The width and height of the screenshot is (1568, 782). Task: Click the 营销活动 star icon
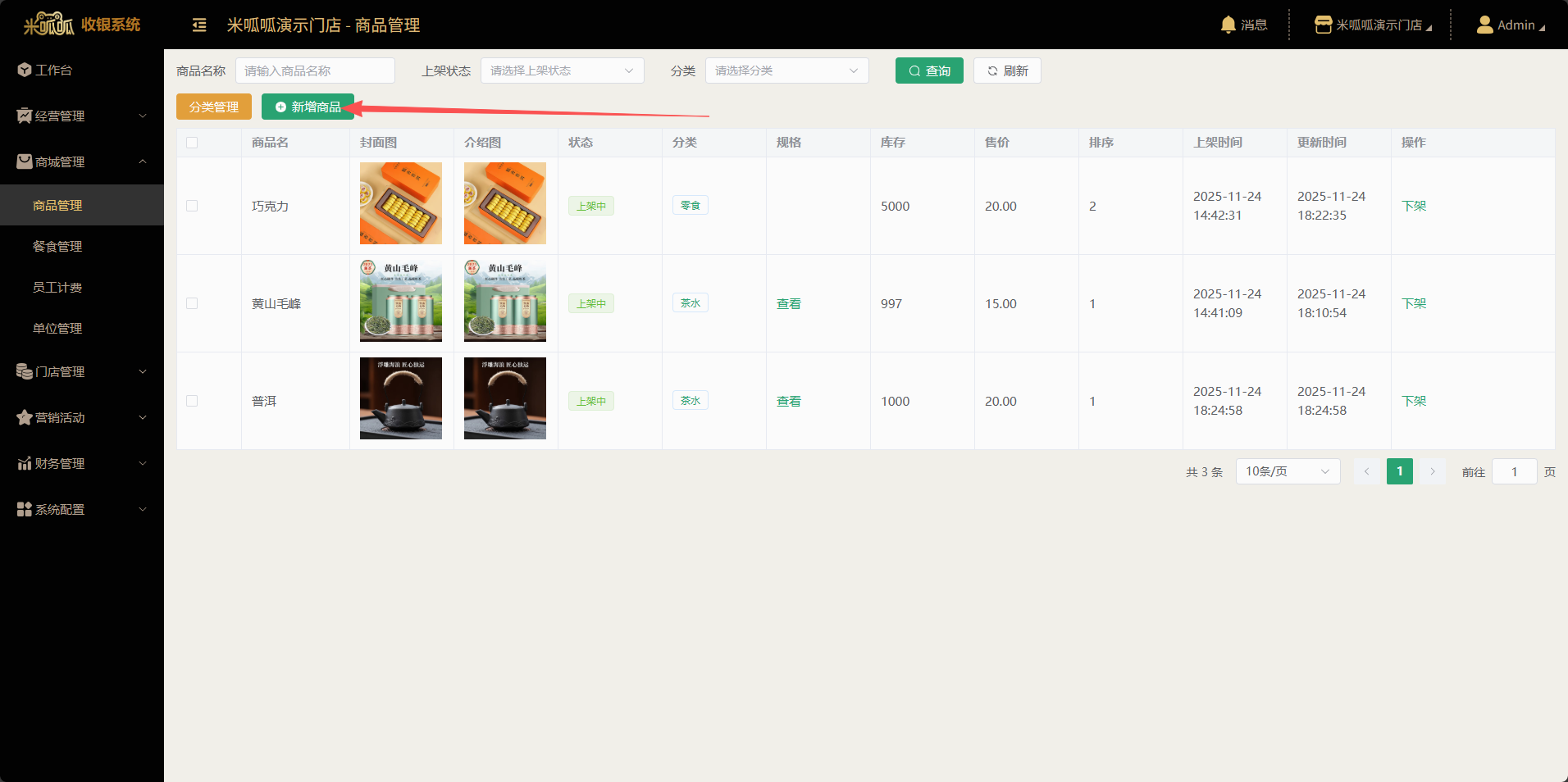25,417
